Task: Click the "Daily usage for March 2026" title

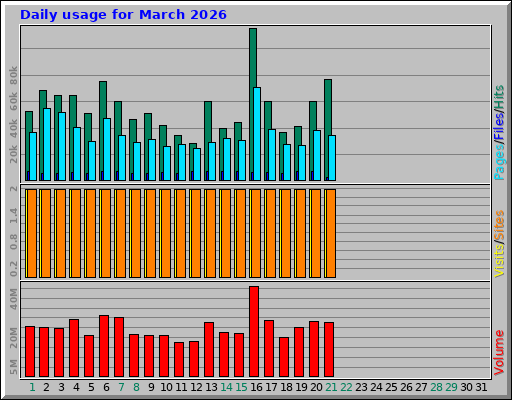Action: (x=123, y=15)
